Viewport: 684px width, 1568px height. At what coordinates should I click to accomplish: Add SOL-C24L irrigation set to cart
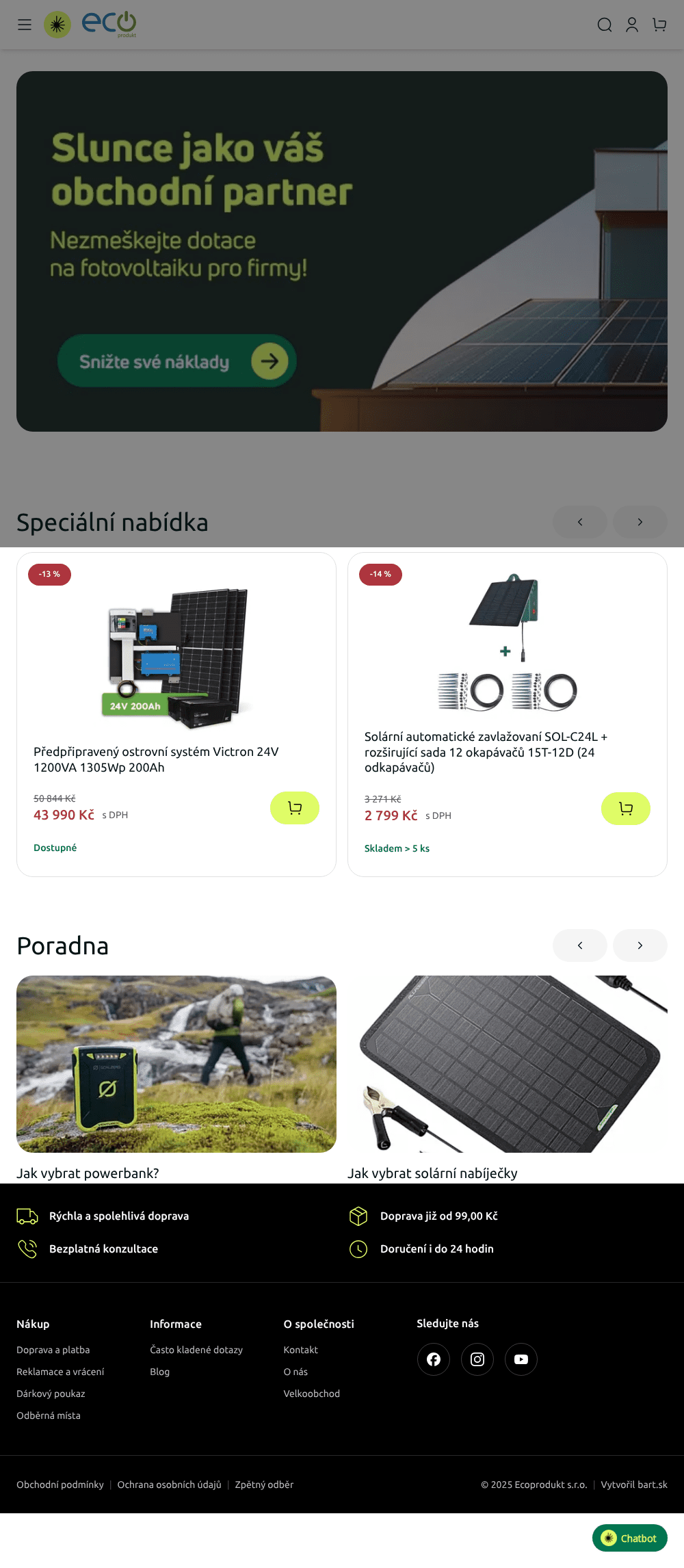[626, 809]
